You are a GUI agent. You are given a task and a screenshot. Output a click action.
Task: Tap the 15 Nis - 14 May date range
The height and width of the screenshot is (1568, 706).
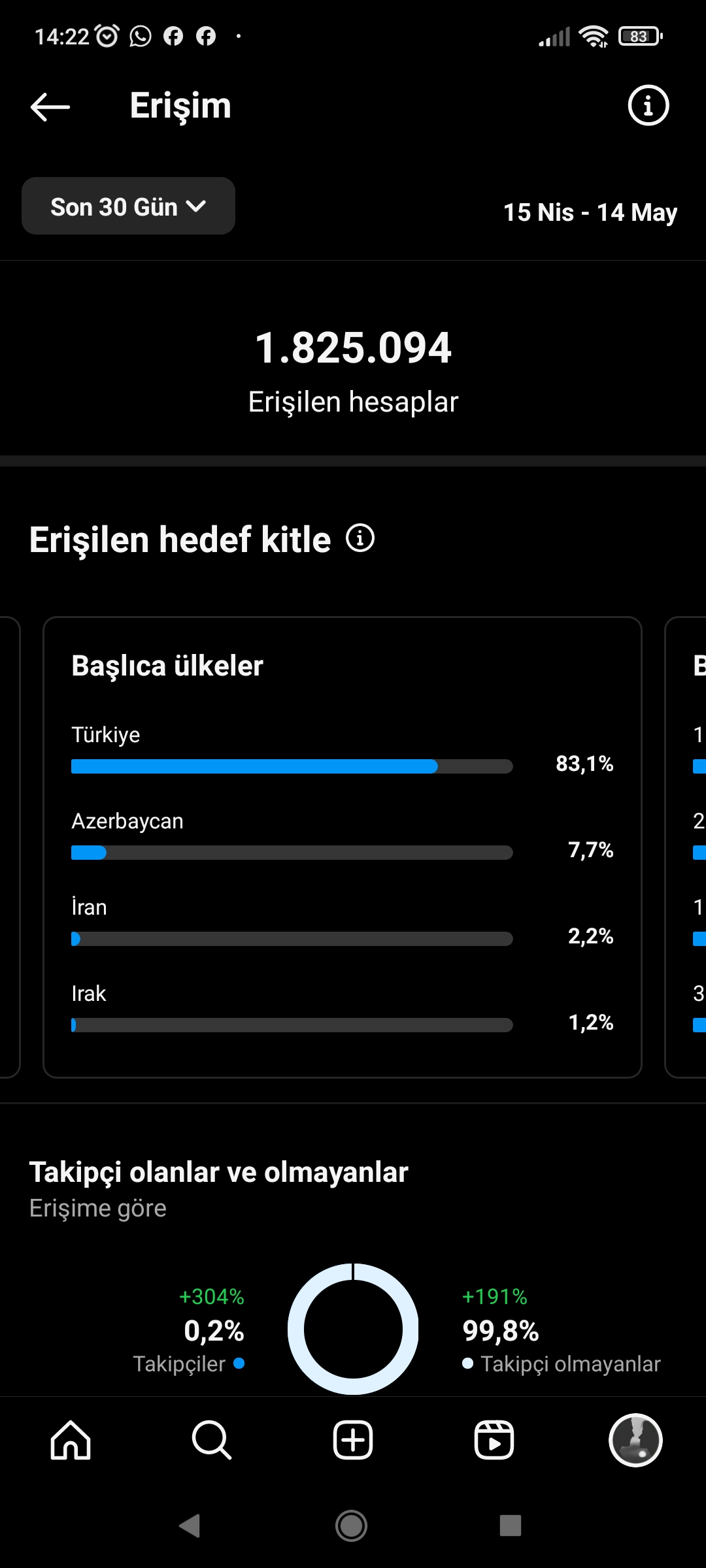pos(590,212)
